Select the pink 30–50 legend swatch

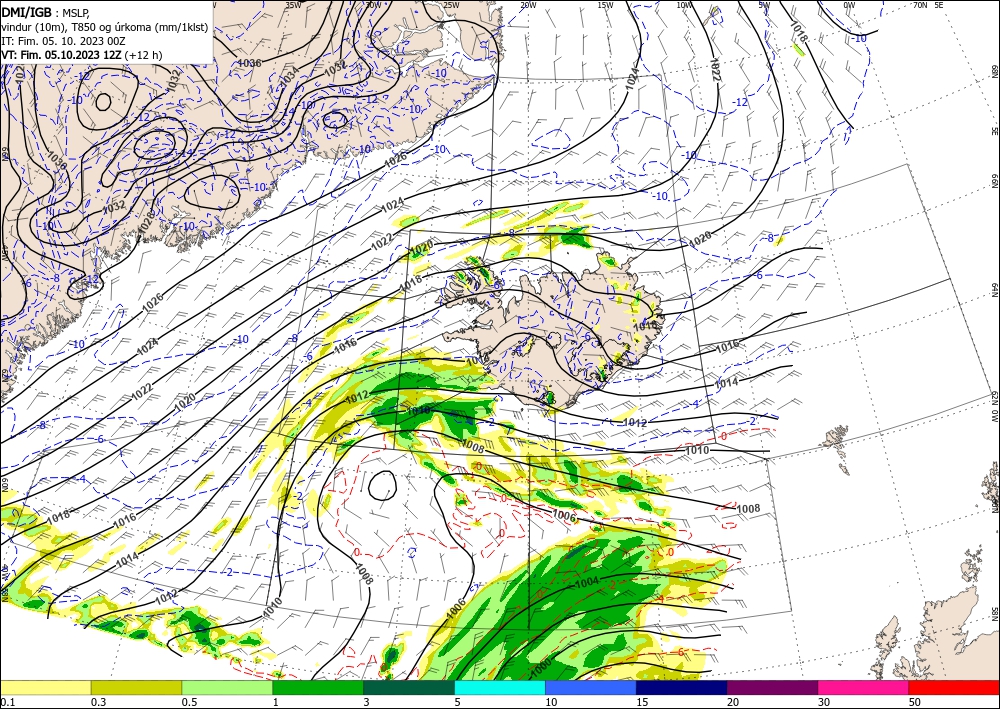pos(864,687)
